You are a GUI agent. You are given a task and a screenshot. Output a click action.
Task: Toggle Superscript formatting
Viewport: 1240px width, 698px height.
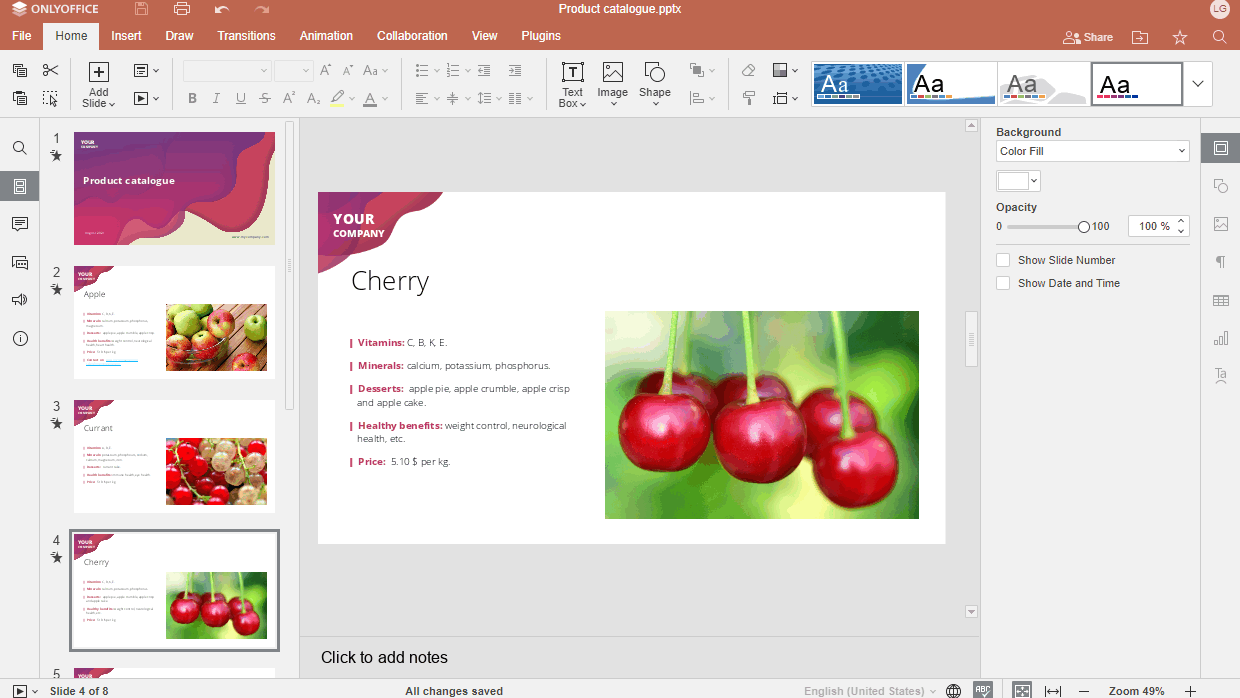point(289,98)
